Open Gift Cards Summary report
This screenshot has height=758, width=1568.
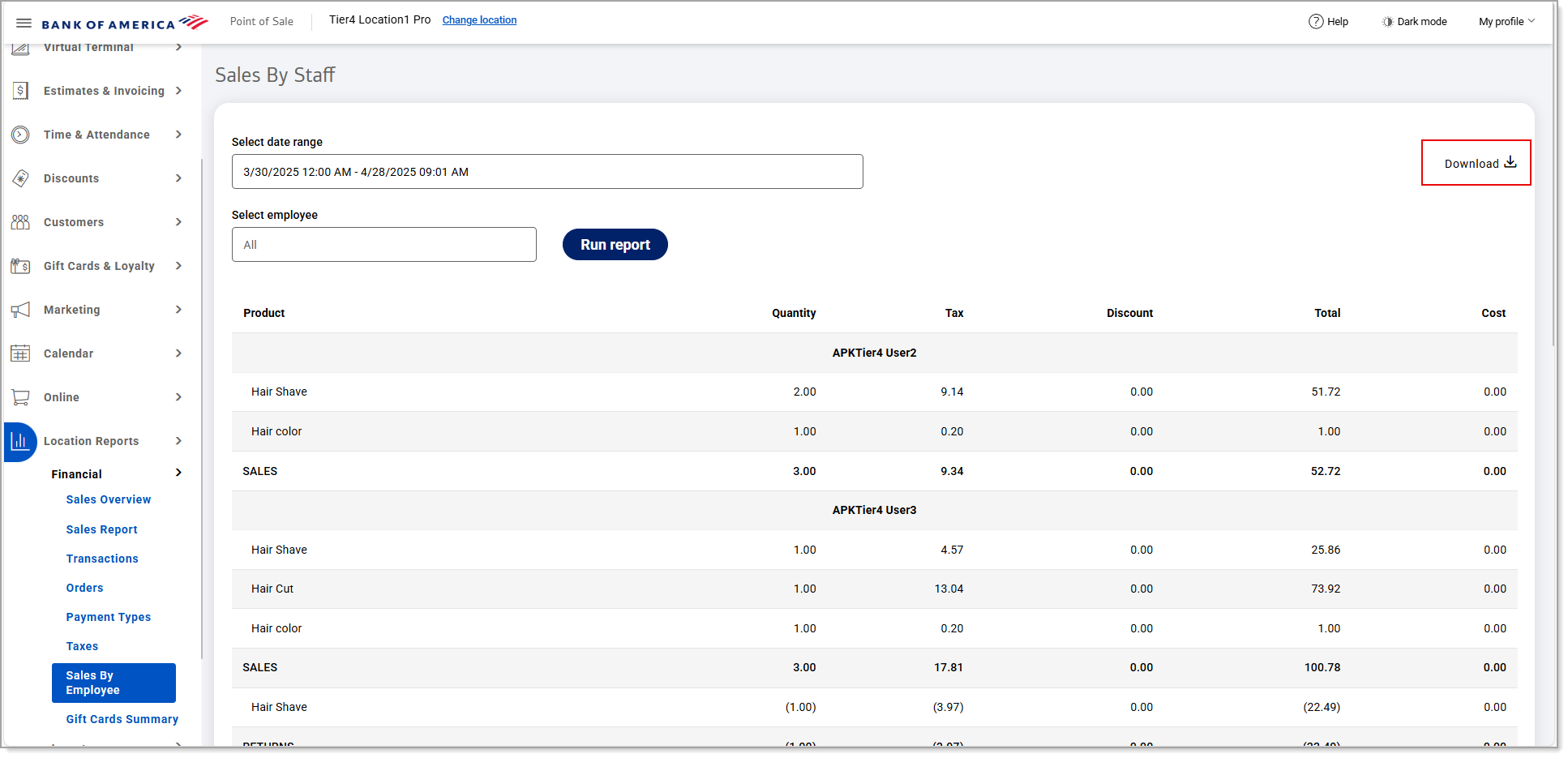coord(122,719)
